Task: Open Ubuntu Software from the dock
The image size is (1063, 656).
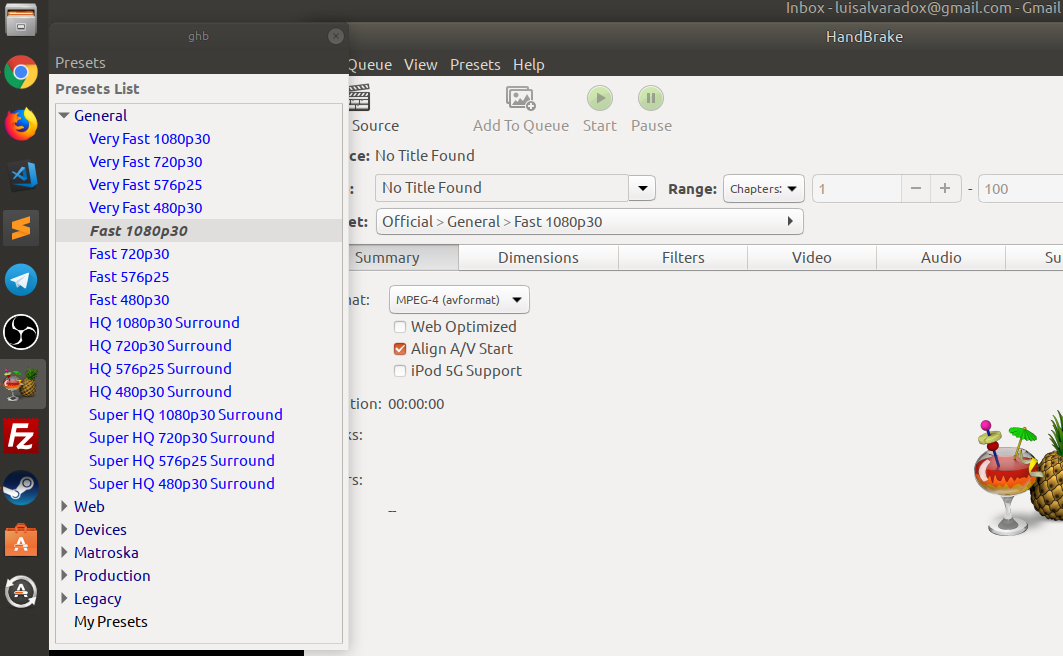Action: click(x=21, y=540)
